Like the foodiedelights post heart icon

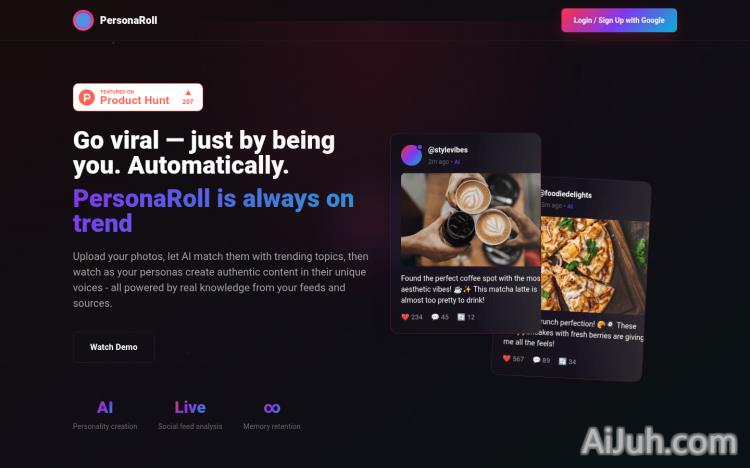507,358
